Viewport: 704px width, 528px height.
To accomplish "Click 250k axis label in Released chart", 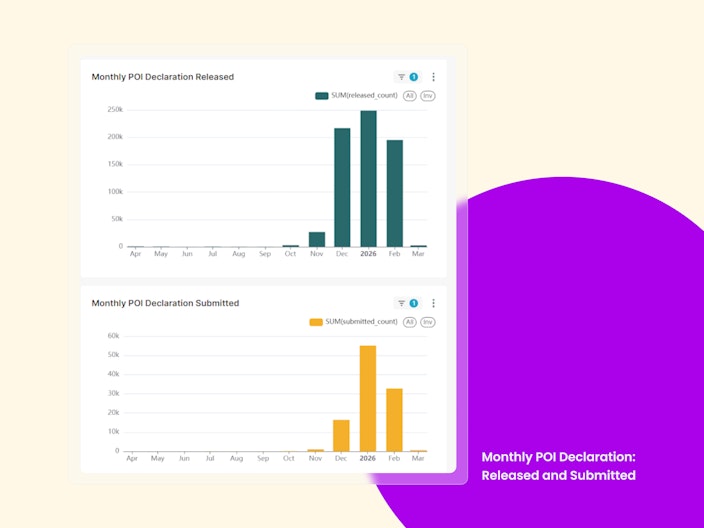I will pos(115,110).
